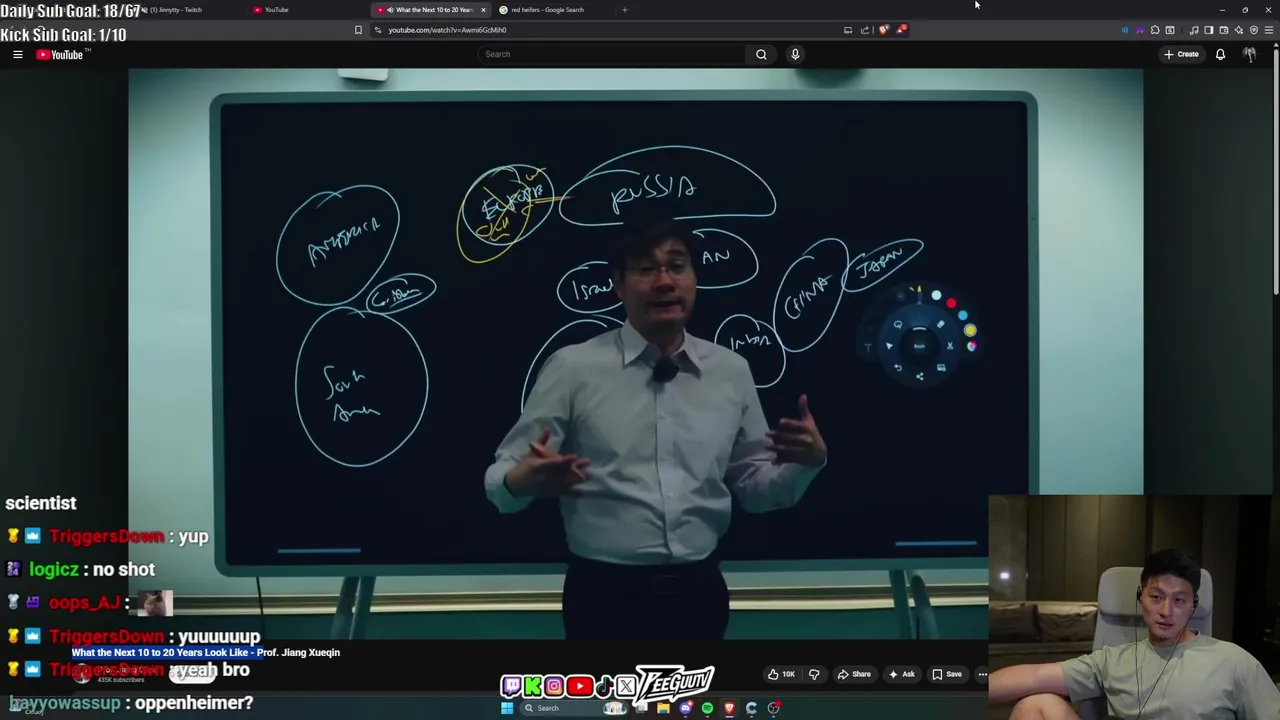Open Spotify from the taskbar
The width and height of the screenshot is (1280, 720).
click(707, 708)
